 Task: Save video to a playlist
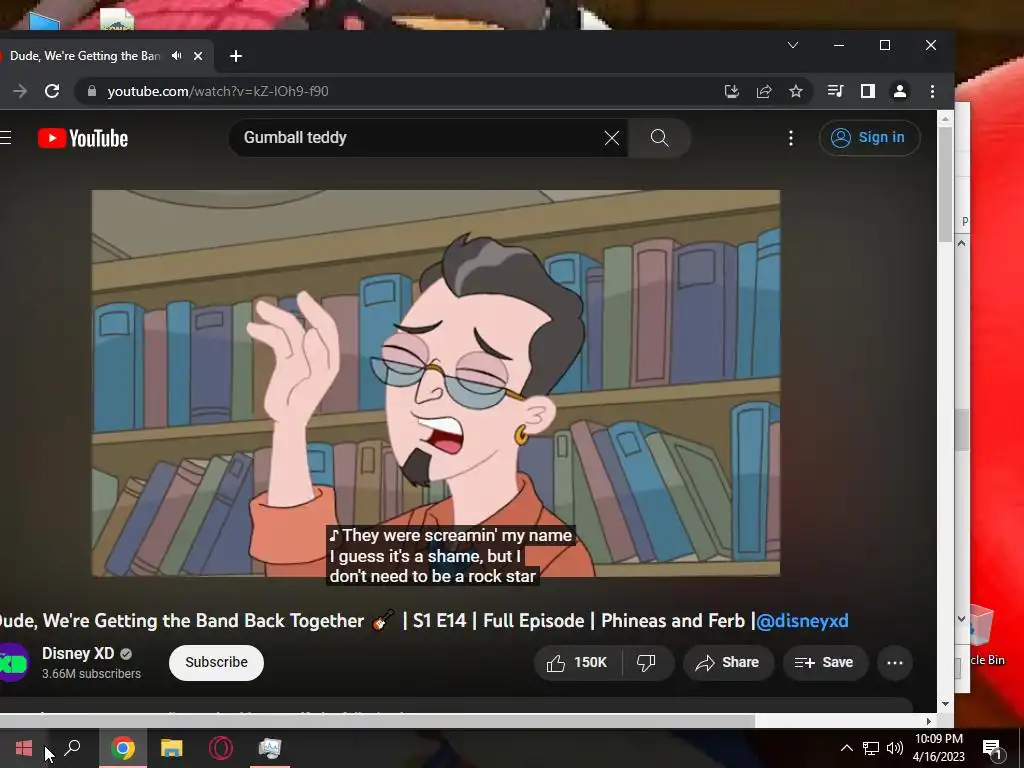825,663
